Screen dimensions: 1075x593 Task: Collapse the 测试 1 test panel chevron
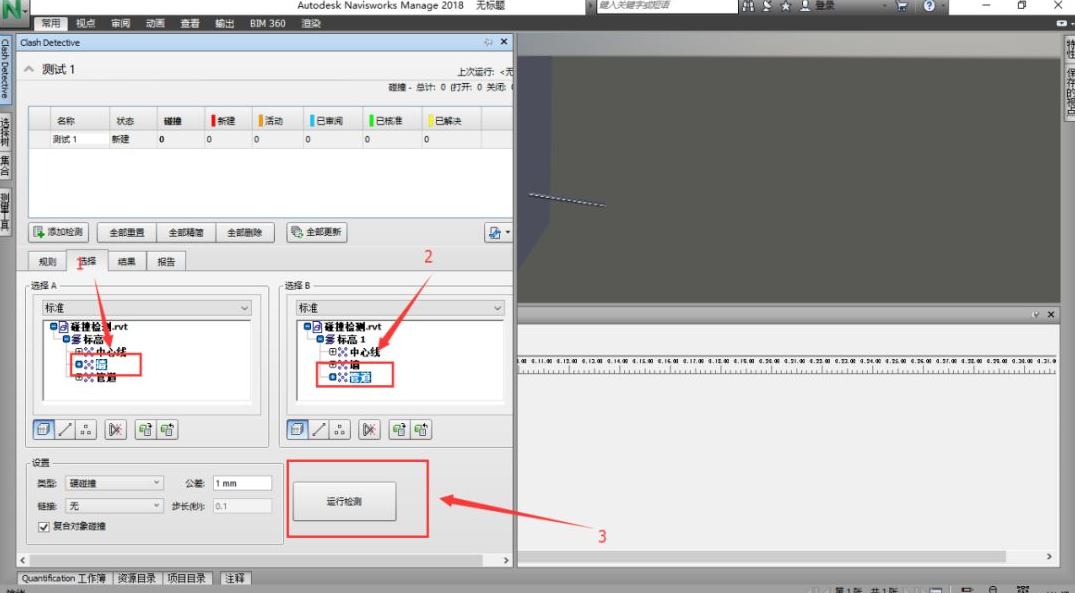29,69
